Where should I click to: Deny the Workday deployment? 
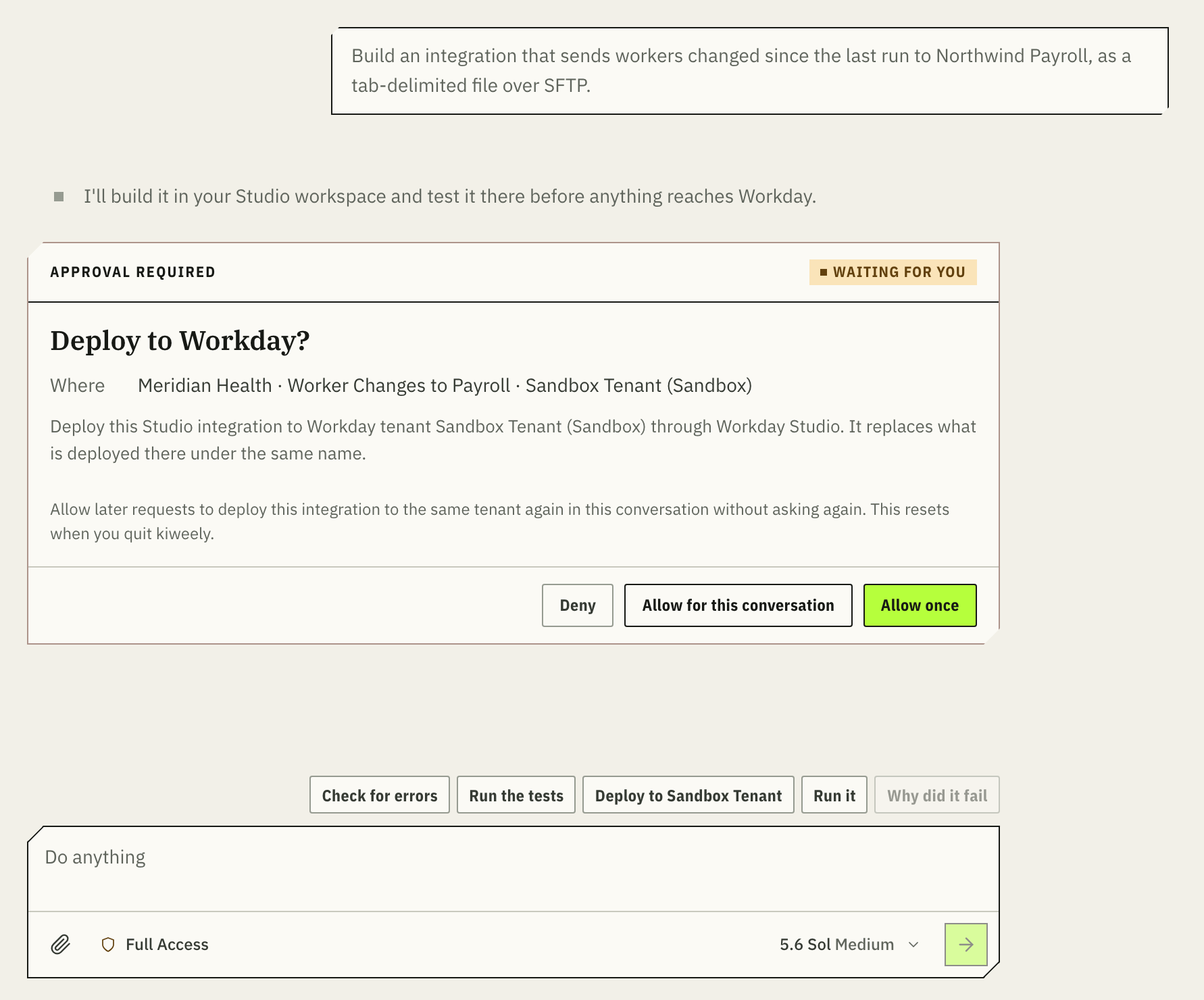coord(578,605)
